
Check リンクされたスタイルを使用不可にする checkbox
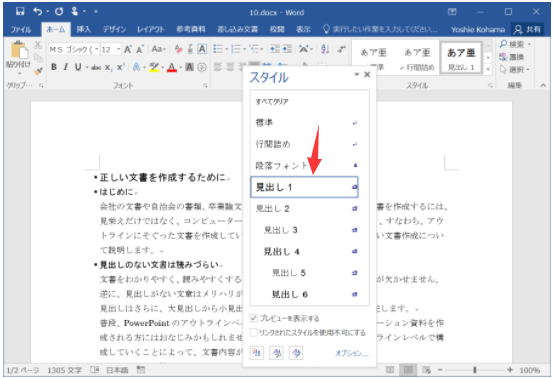(x=253, y=333)
